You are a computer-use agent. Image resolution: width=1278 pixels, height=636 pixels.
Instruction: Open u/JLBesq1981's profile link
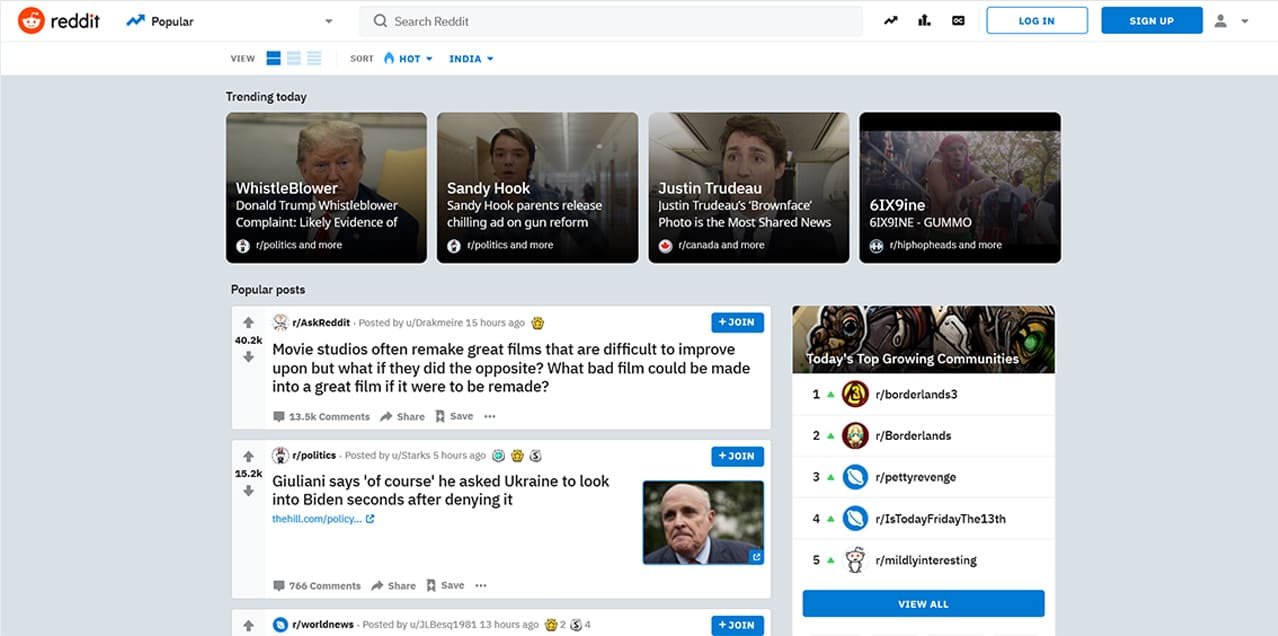click(443, 625)
